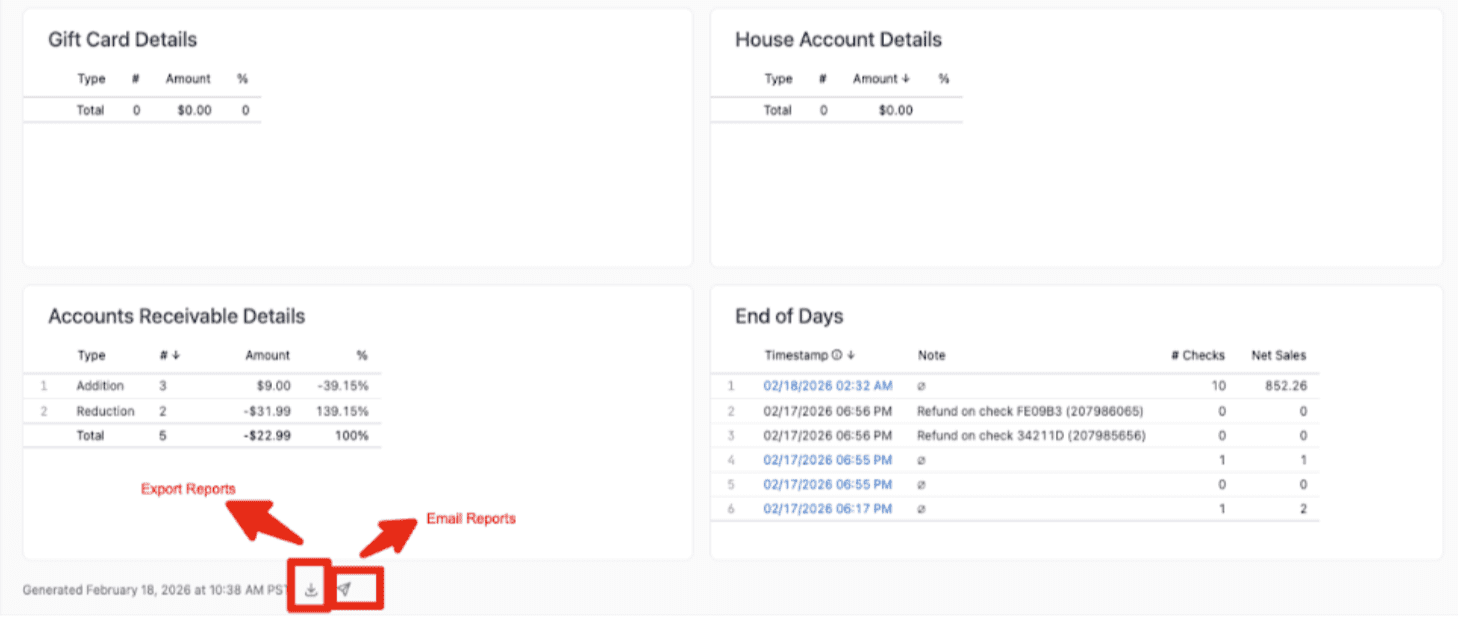
Task: Click the Email Reports paper plane icon
Action: tap(344, 589)
